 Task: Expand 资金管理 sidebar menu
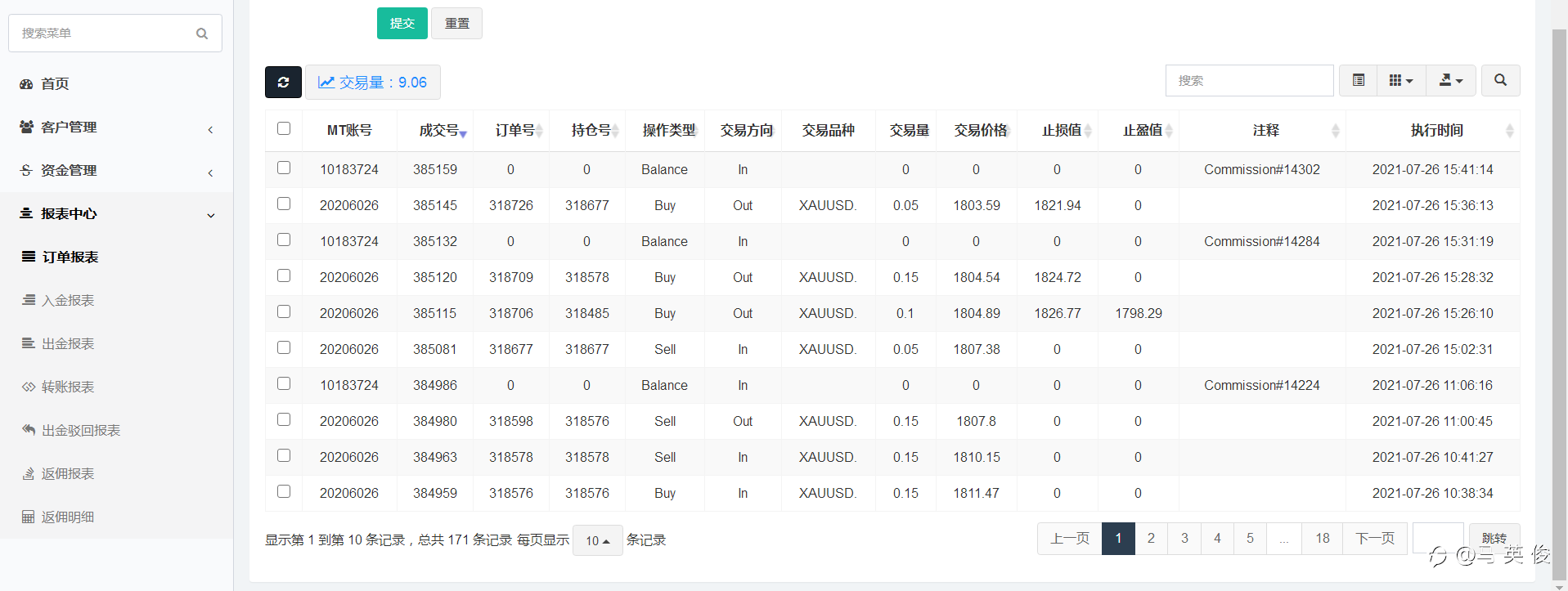tap(117, 171)
